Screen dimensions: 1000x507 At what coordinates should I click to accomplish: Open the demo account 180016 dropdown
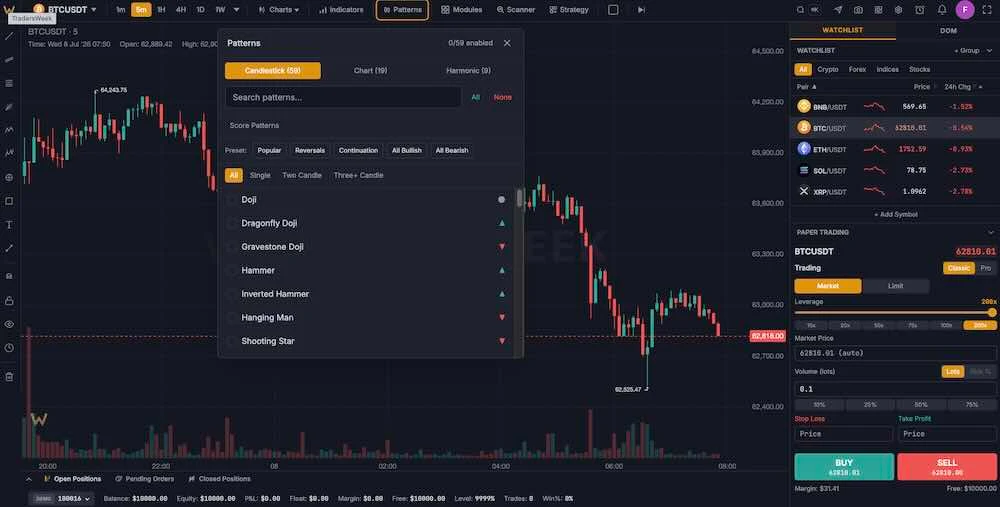point(62,499)
